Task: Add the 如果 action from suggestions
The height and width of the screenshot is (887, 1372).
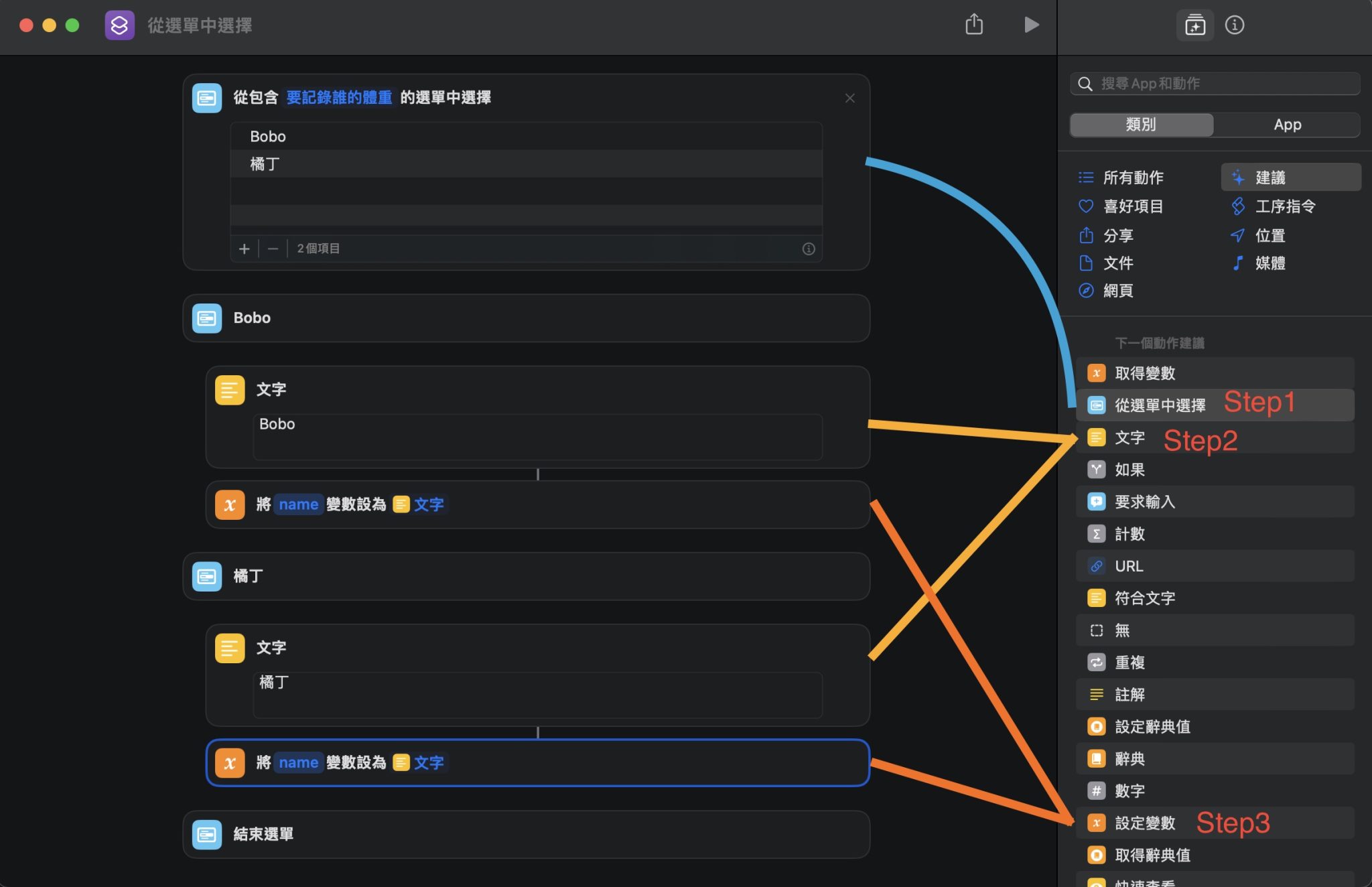Action: coord(1129,470)
